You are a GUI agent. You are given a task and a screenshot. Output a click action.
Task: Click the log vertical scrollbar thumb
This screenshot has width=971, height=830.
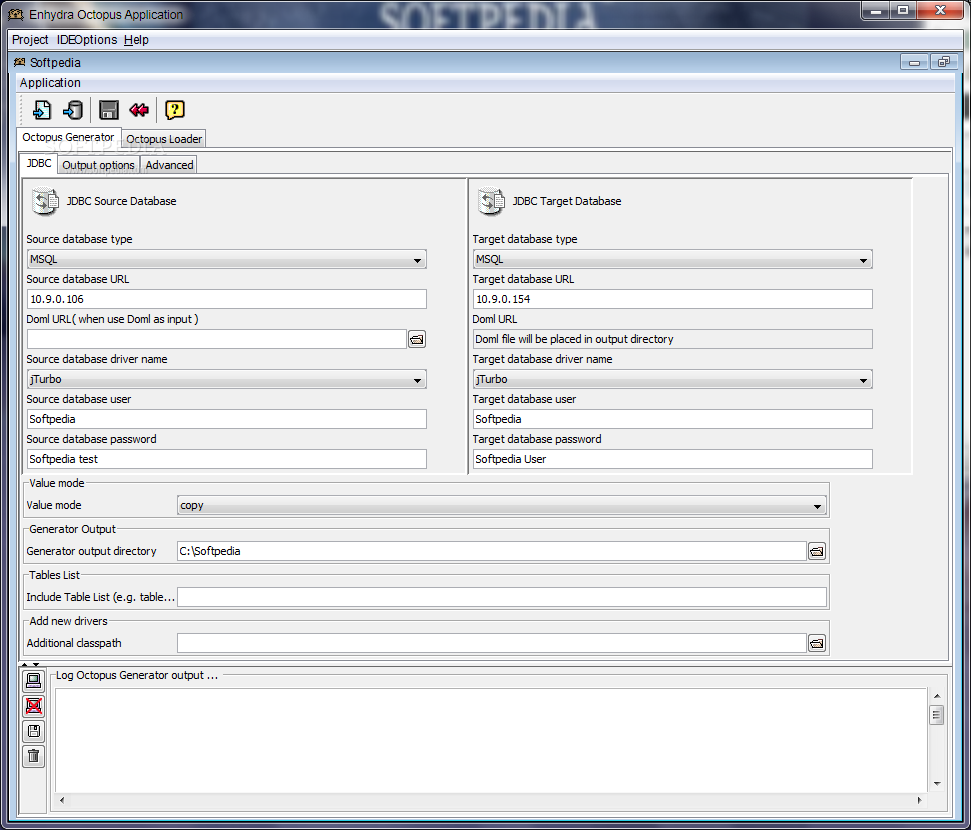coord(936,715)
